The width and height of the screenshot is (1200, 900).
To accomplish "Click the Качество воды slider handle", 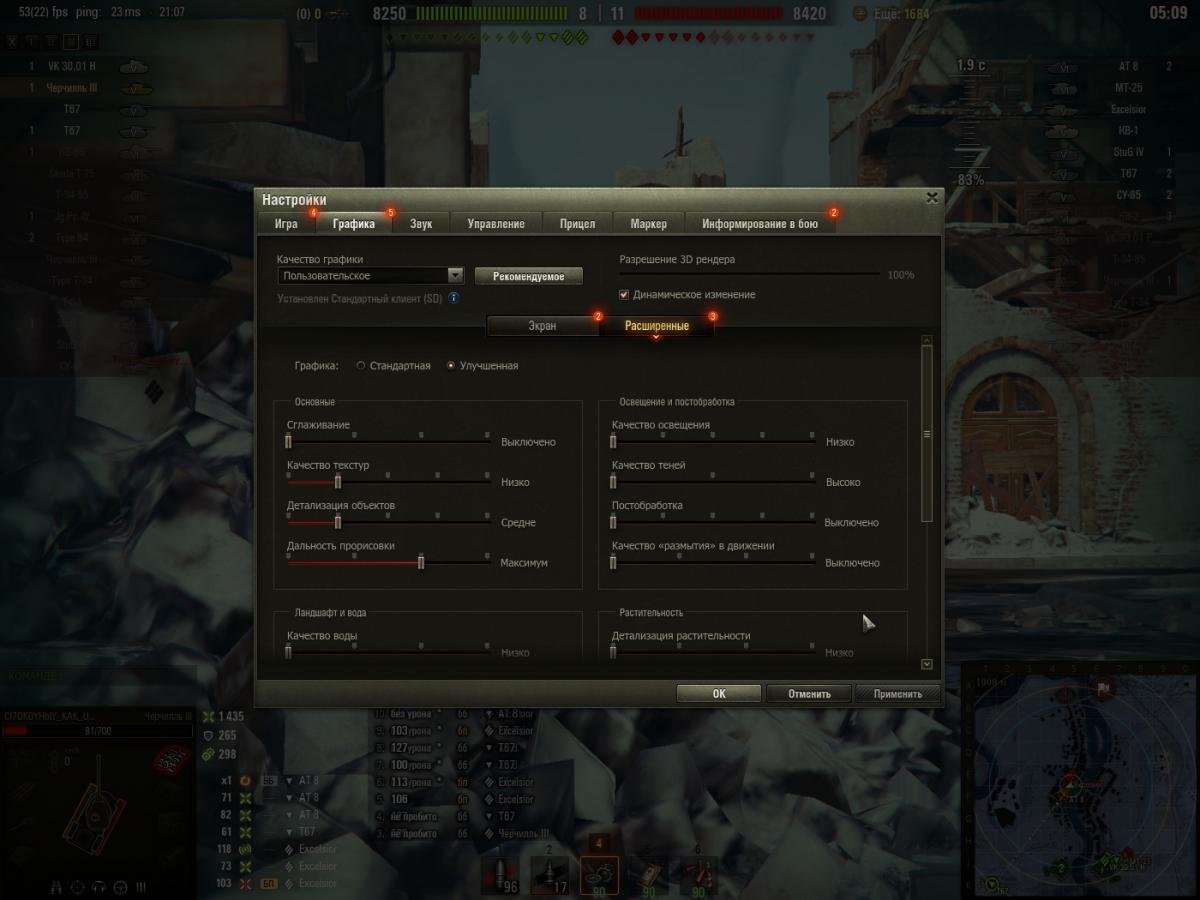I will tap(288, 652).
